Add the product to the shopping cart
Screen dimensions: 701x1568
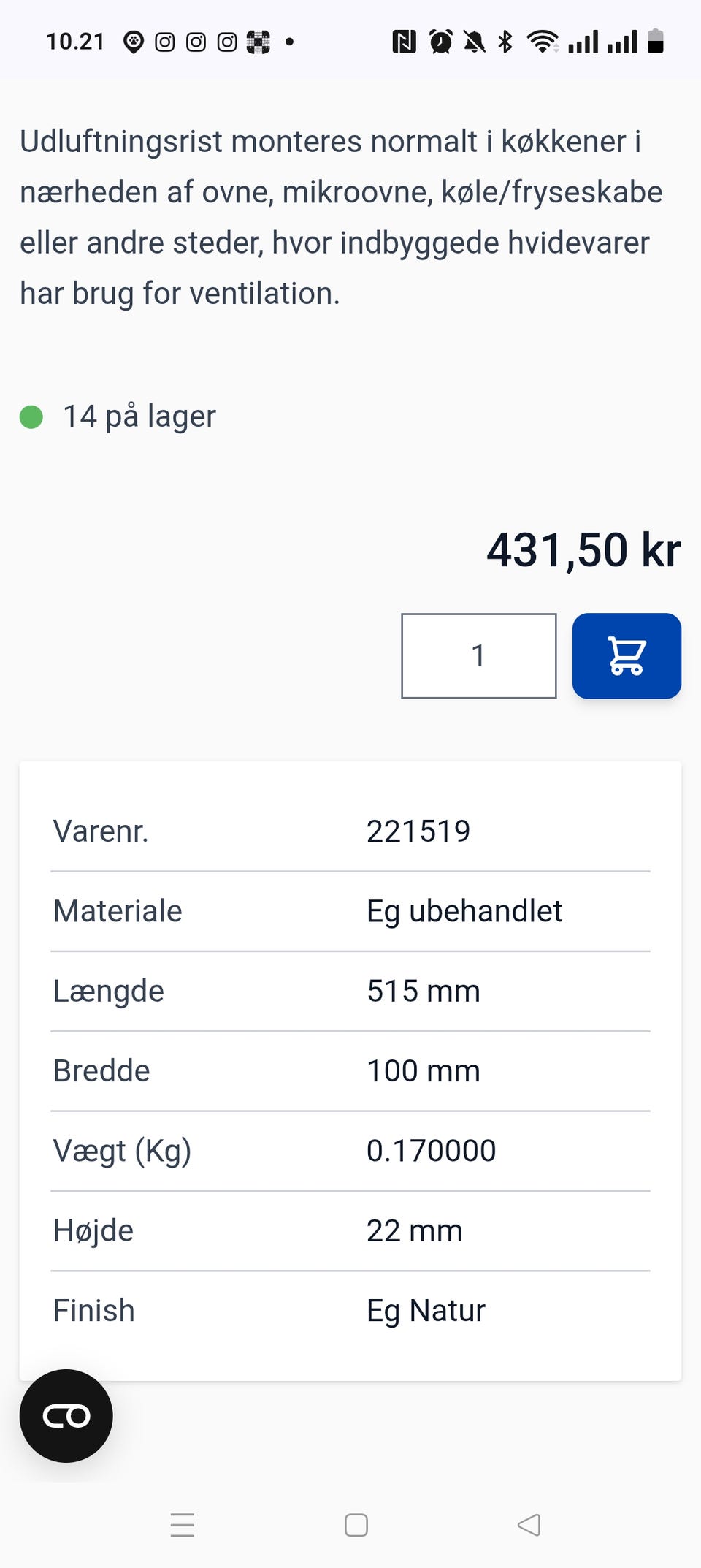627,655
